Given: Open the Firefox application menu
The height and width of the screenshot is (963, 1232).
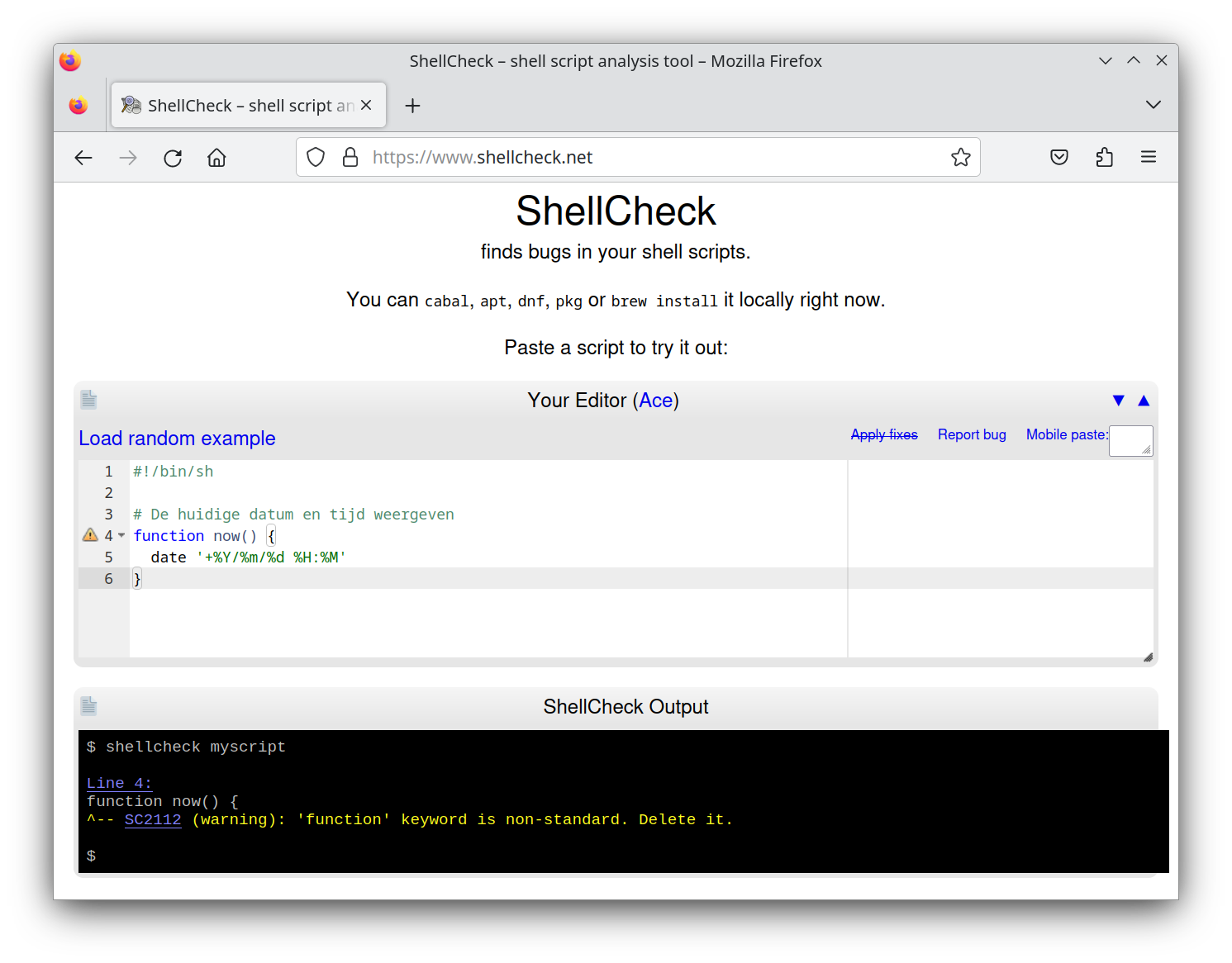Looking at the screenshot, I should pyautogui.click(x=1149, y=157).
